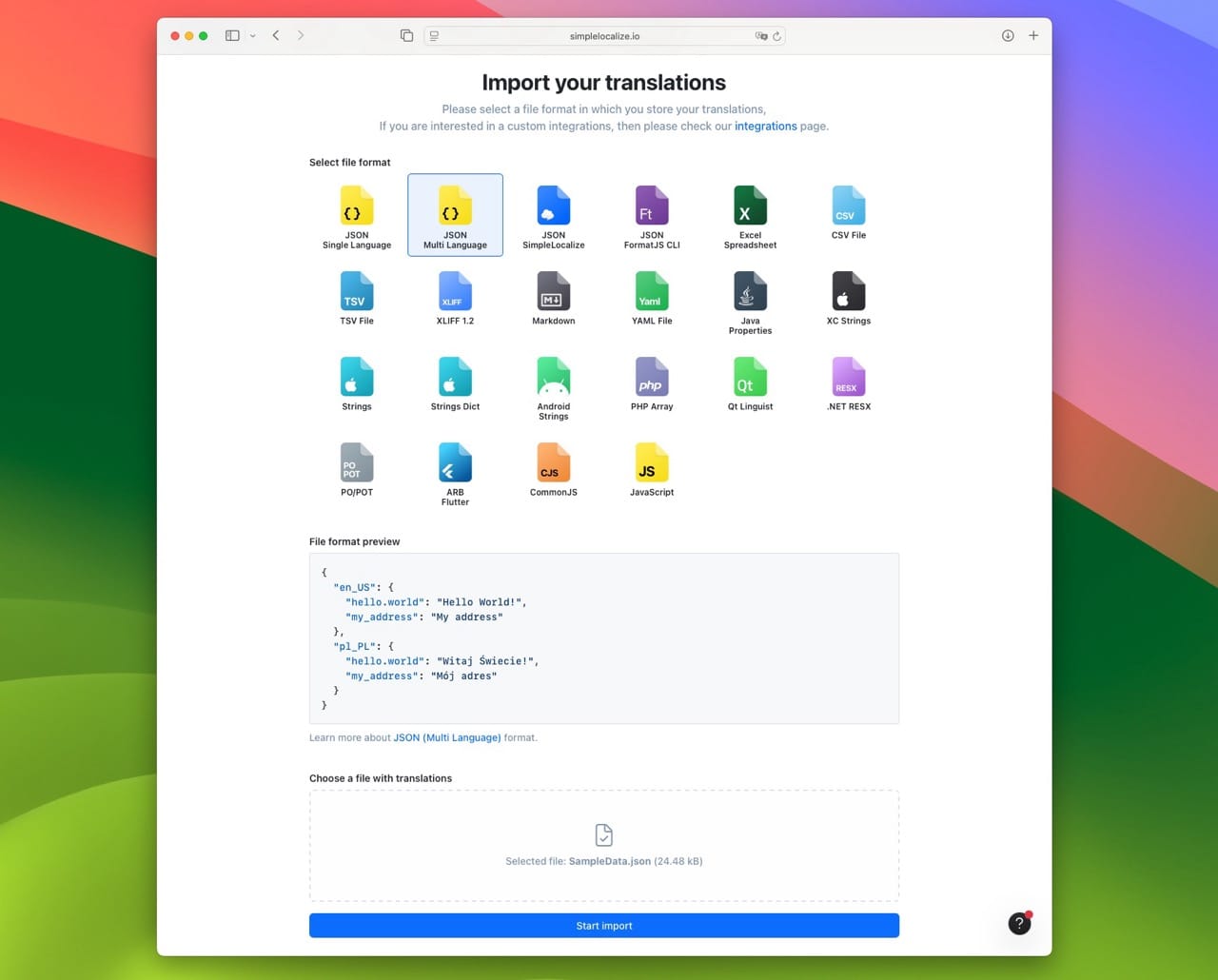Open the Safari tab overview
The width and height of the screenshot is (1218, 980).
406,35
